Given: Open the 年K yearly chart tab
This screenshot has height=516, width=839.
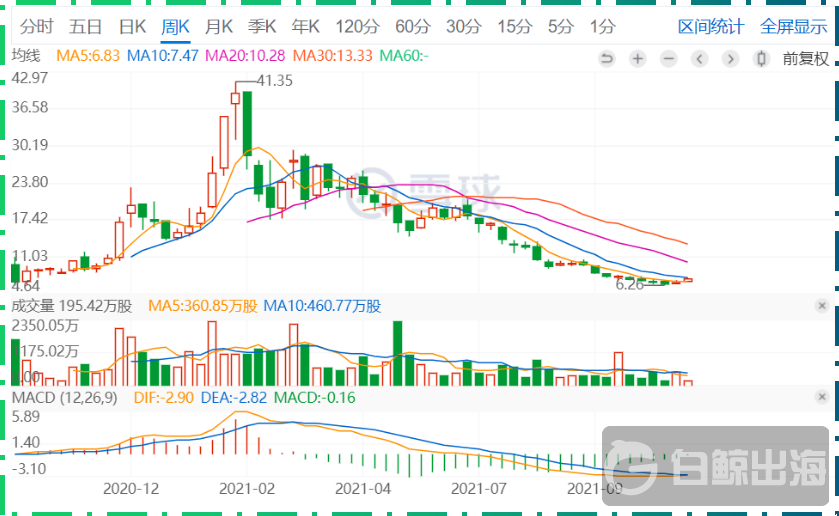Looking at the screenshot, I should coord(305,27).
